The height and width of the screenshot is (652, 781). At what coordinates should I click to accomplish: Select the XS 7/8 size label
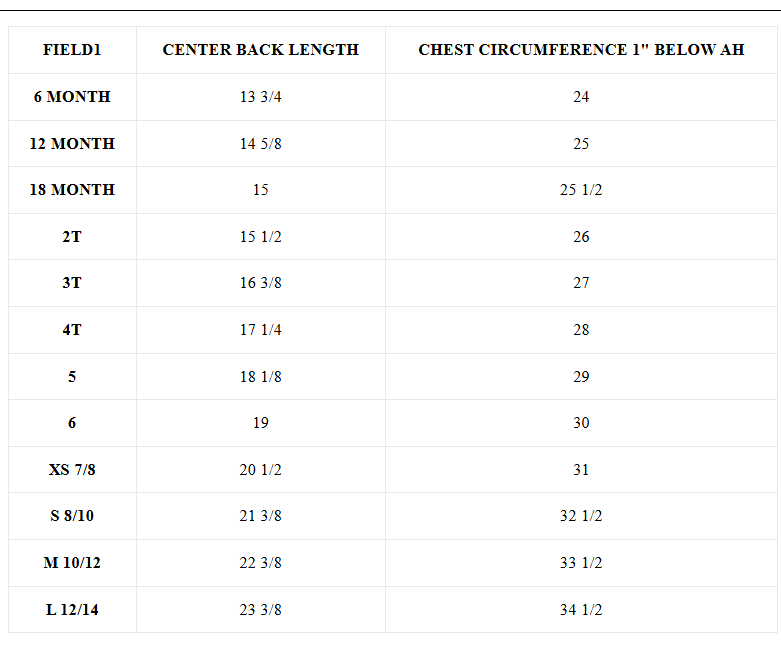click(72, 470)
